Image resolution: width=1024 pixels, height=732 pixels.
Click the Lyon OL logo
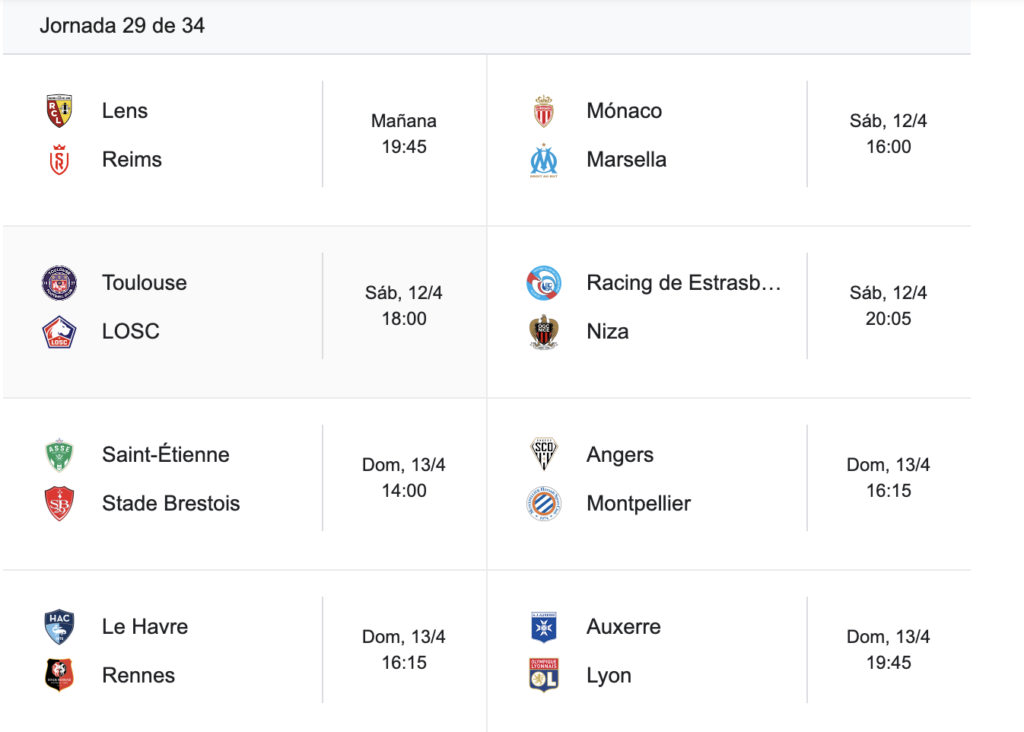point(543,675)
